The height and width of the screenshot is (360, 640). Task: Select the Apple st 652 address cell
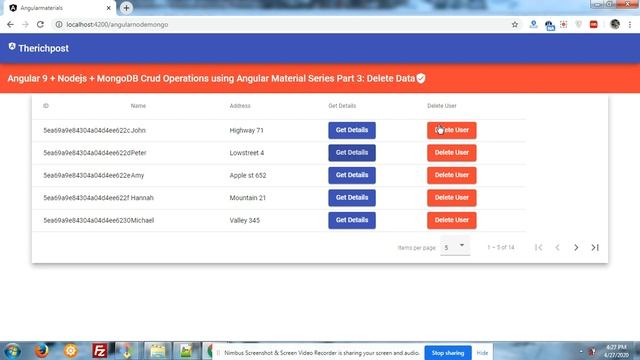pyautogui.click(x=248, y=175)
